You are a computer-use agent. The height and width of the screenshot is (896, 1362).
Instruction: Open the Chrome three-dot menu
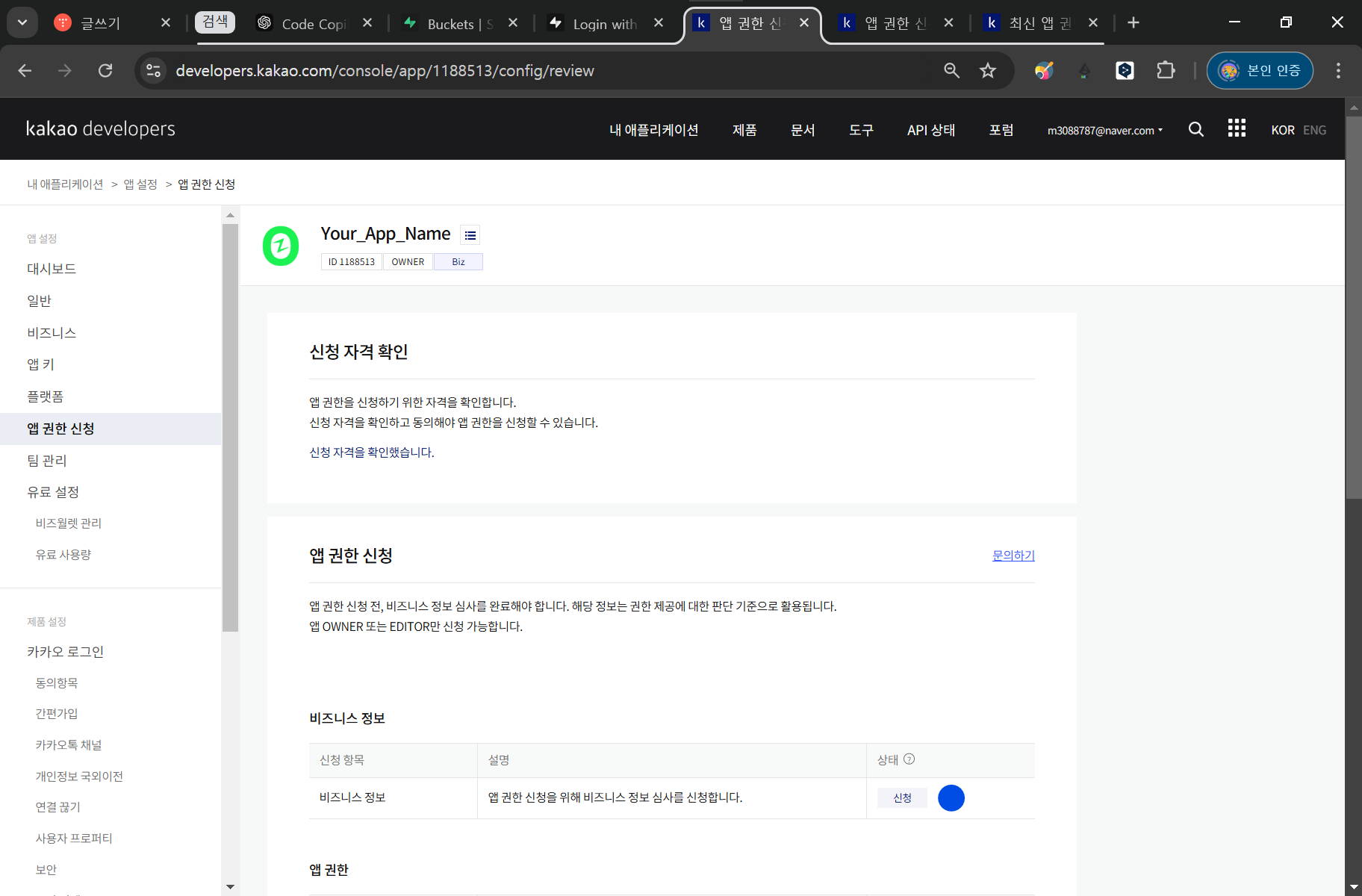coord(1338,70)
